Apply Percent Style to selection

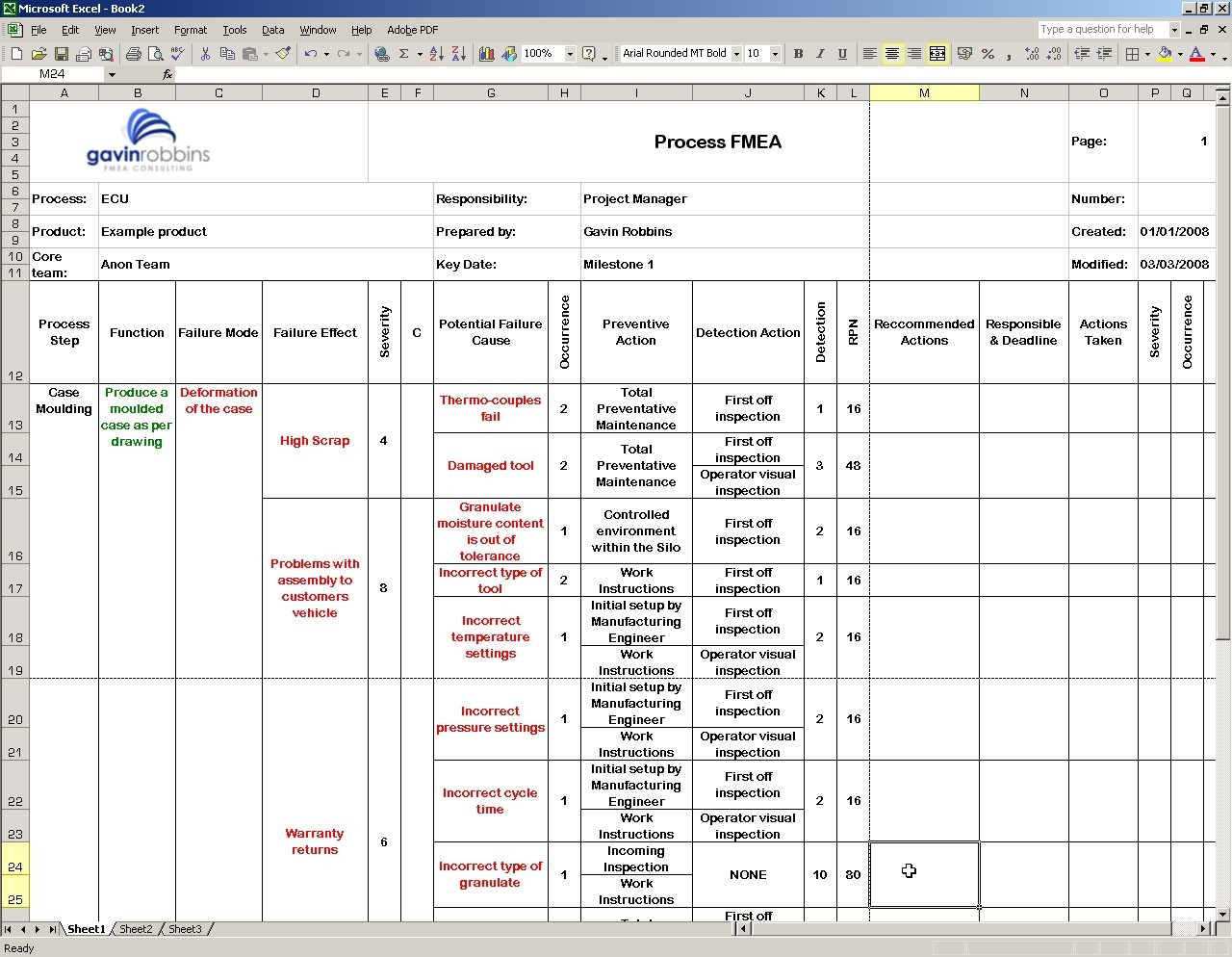[988, 54]
